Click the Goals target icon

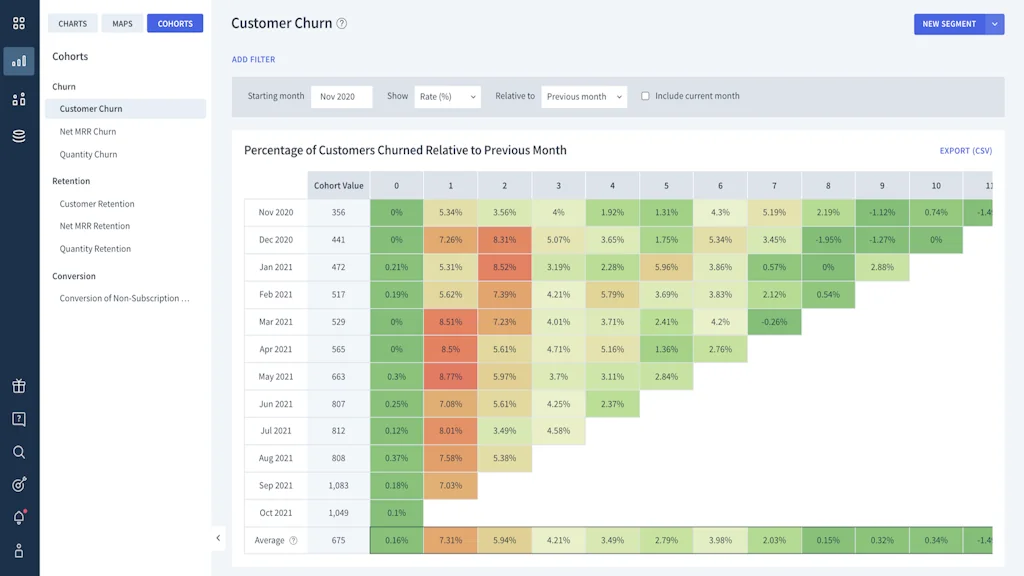click(x=18, y=484)
